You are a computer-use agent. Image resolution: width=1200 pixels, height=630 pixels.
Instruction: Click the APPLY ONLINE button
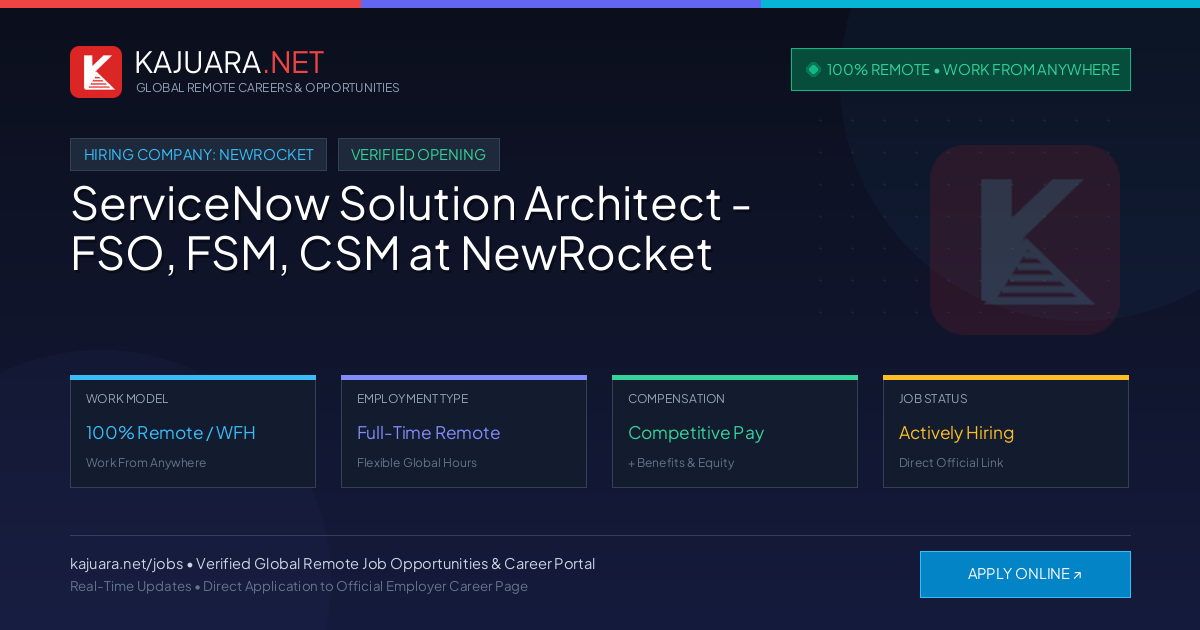point(1025,574)
